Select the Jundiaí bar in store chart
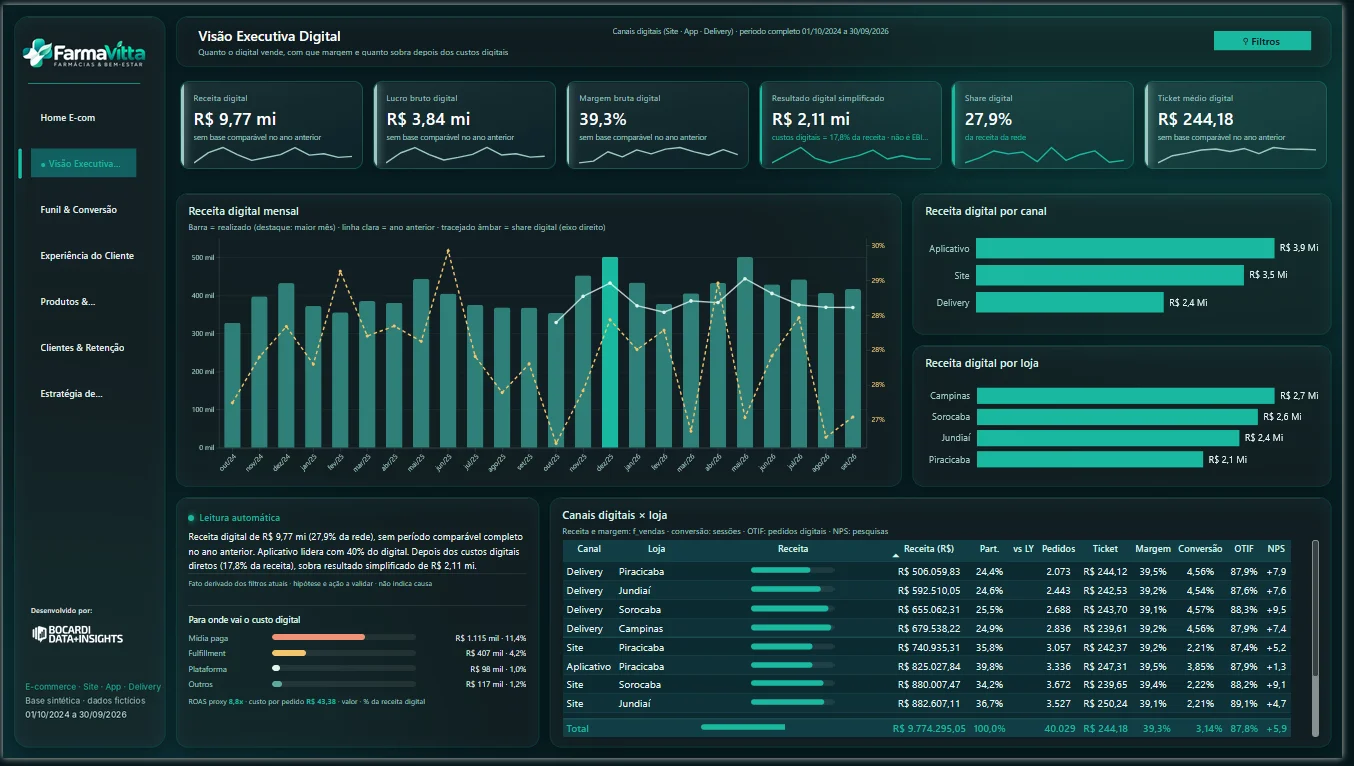Viewport: 1354px width, 766px height. [1108, 438]
